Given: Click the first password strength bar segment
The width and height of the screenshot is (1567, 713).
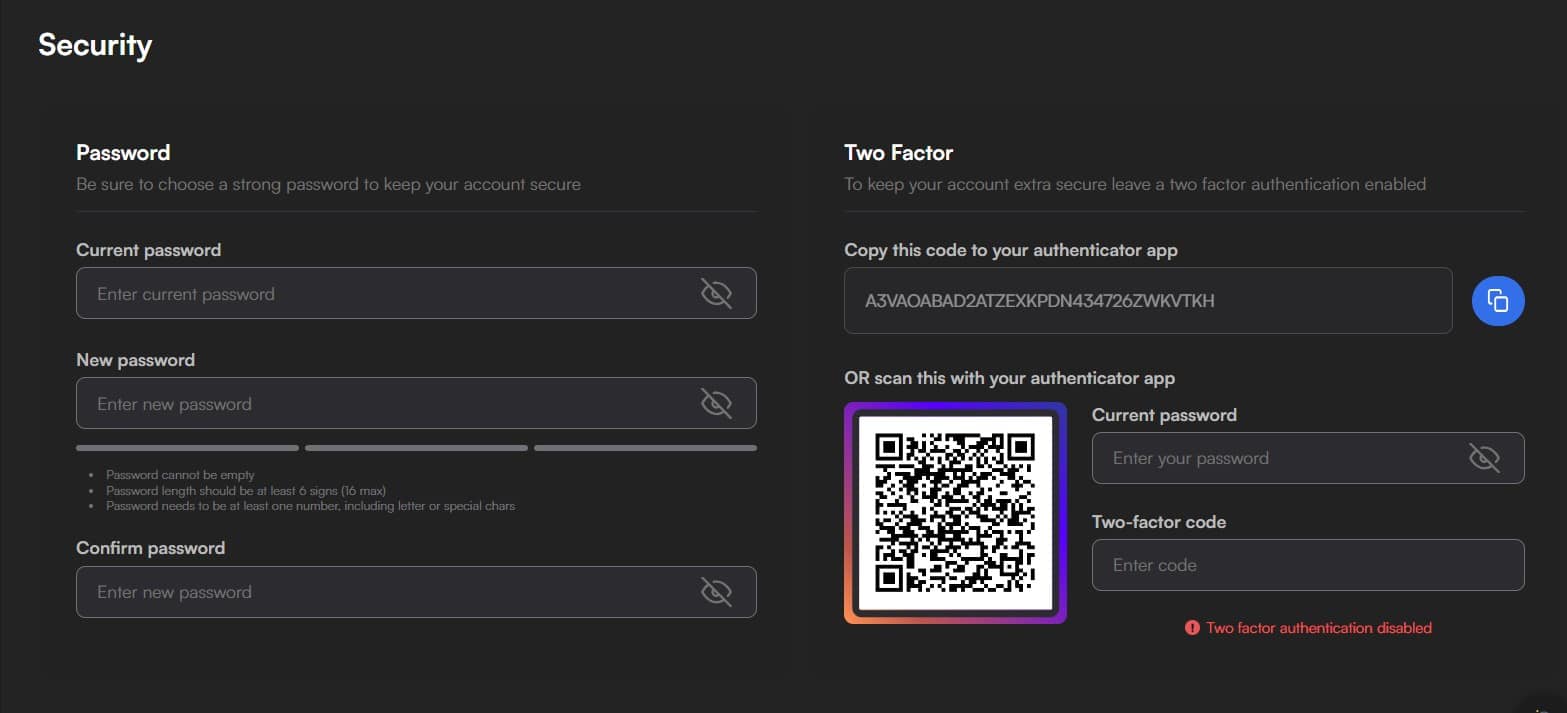Looking at the screenshot, I should point(187,448).
